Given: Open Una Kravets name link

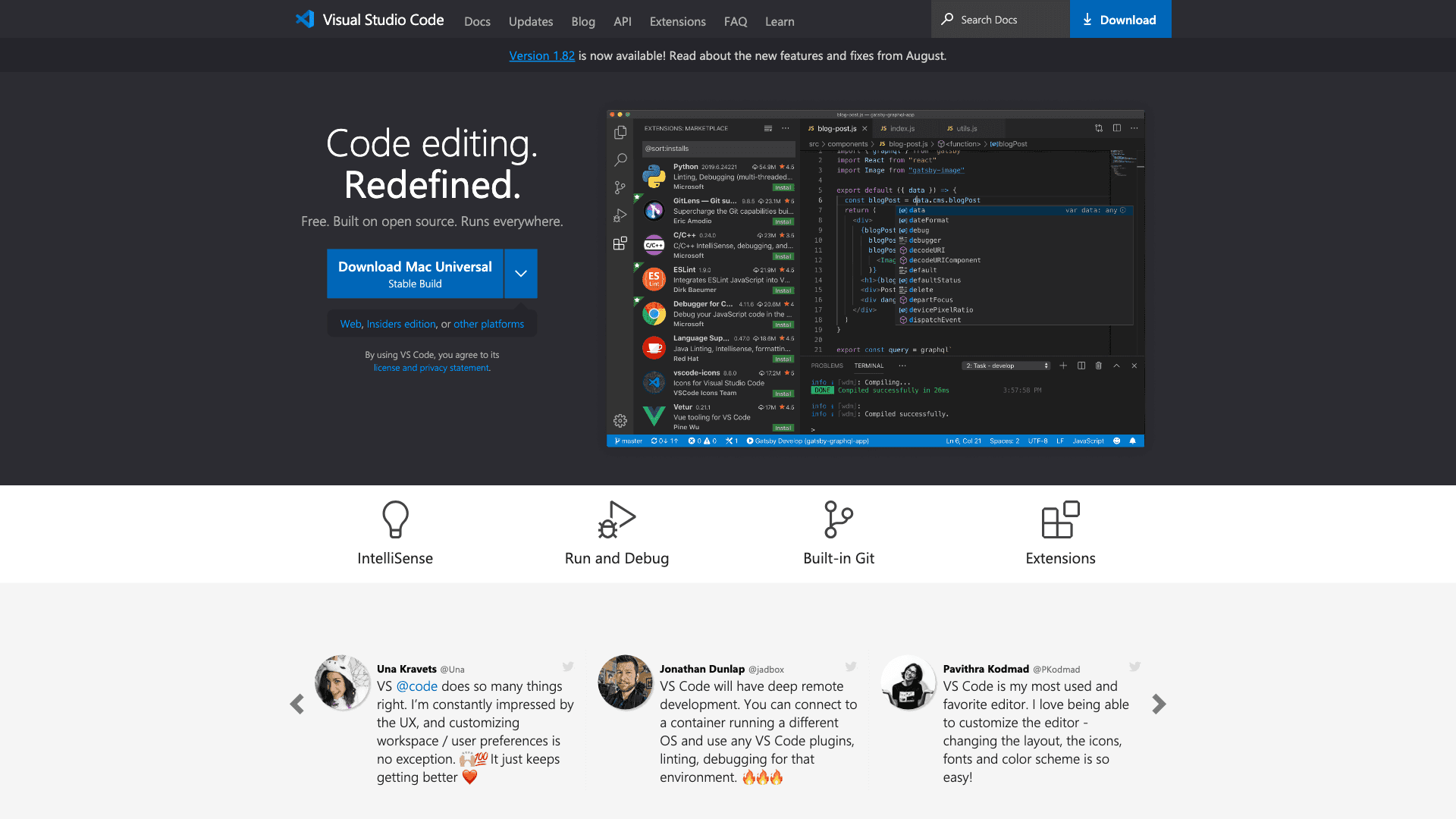Looking at the screenshot, I should [x=406, y=669].
